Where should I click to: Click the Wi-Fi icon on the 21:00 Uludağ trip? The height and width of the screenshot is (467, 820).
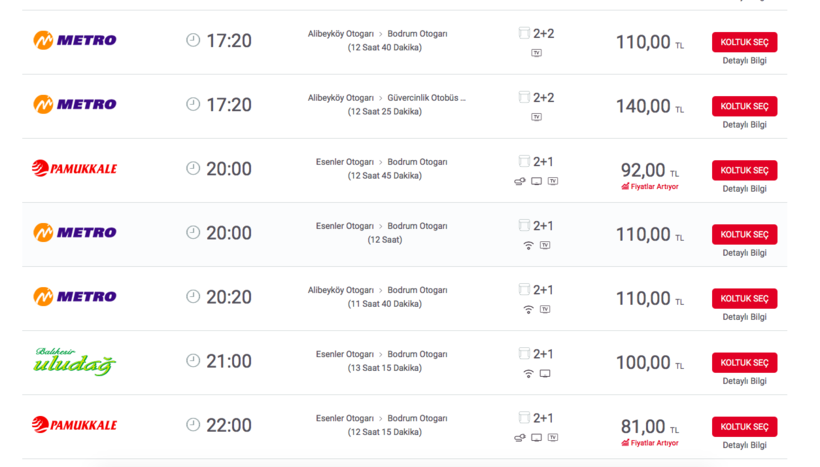(x=528, y=374)
